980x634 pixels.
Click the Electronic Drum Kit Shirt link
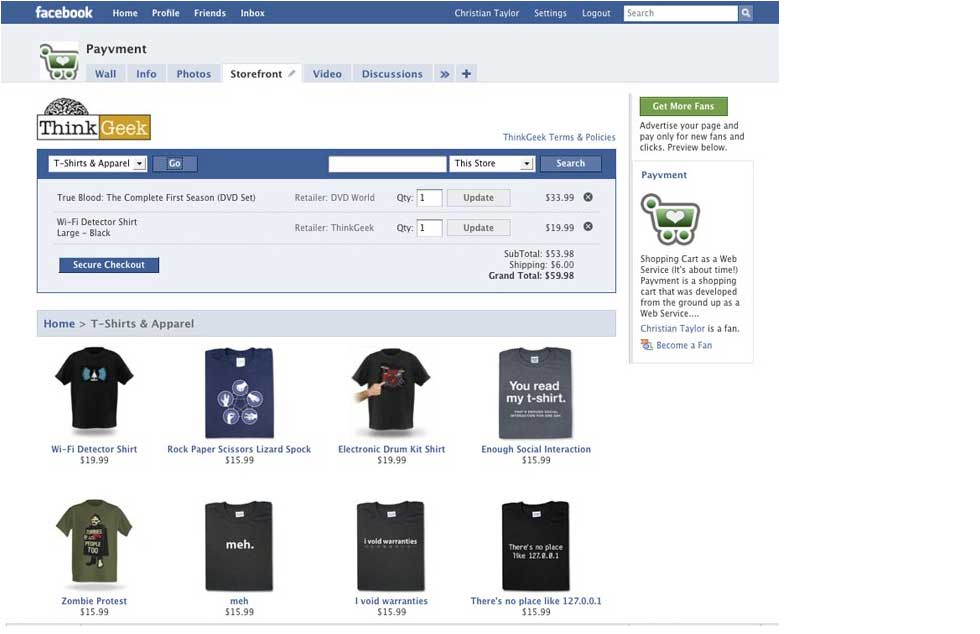coord(391,449)
